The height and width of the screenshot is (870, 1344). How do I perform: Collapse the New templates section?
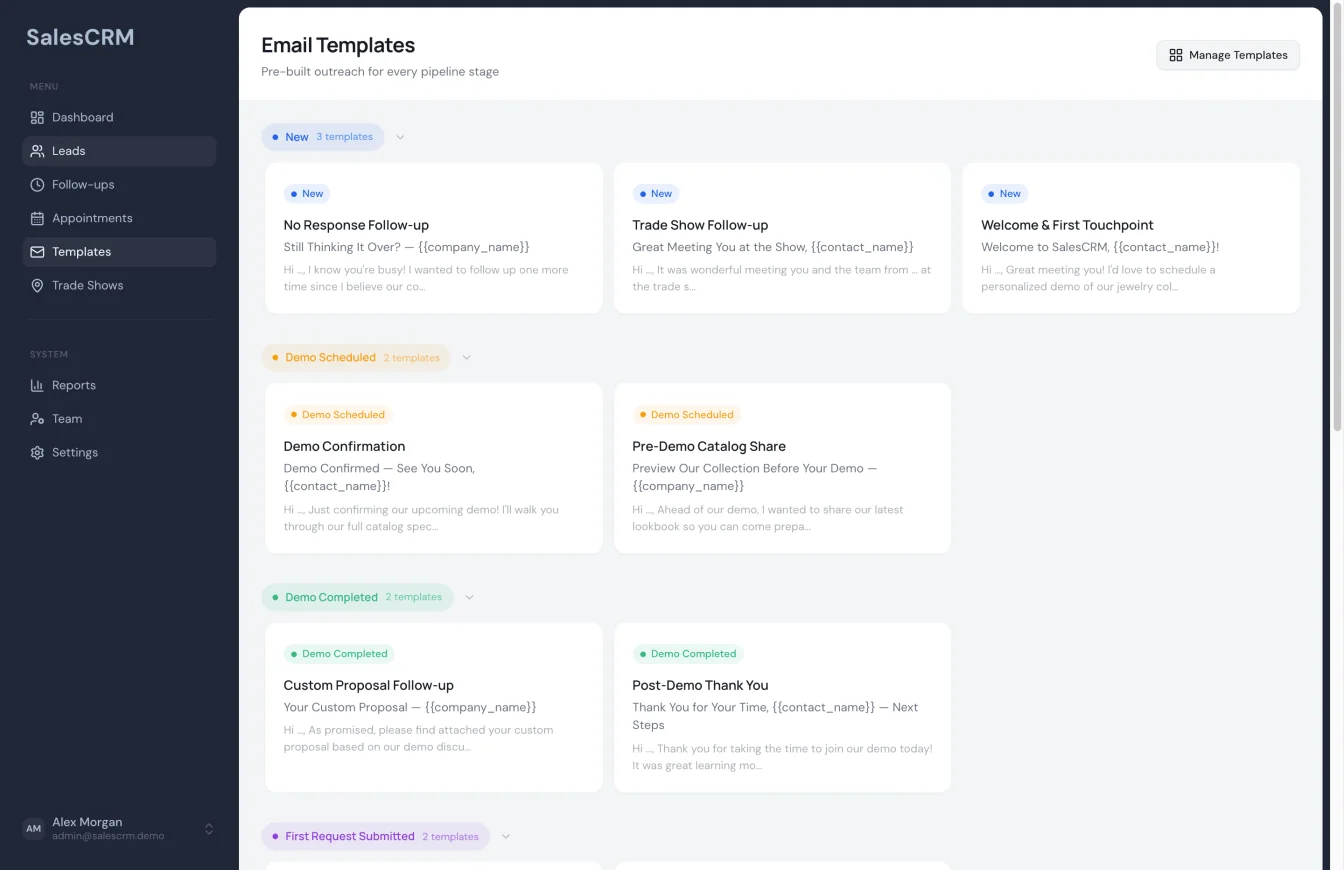(x=400, y=137)
